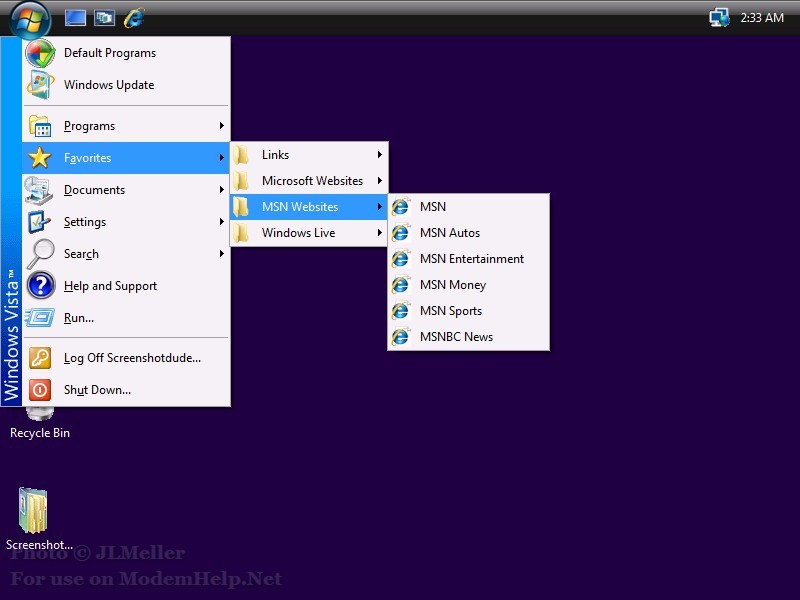
Task: Click the IE icon beside MSN Entertainment
Action: click(401, 259)
